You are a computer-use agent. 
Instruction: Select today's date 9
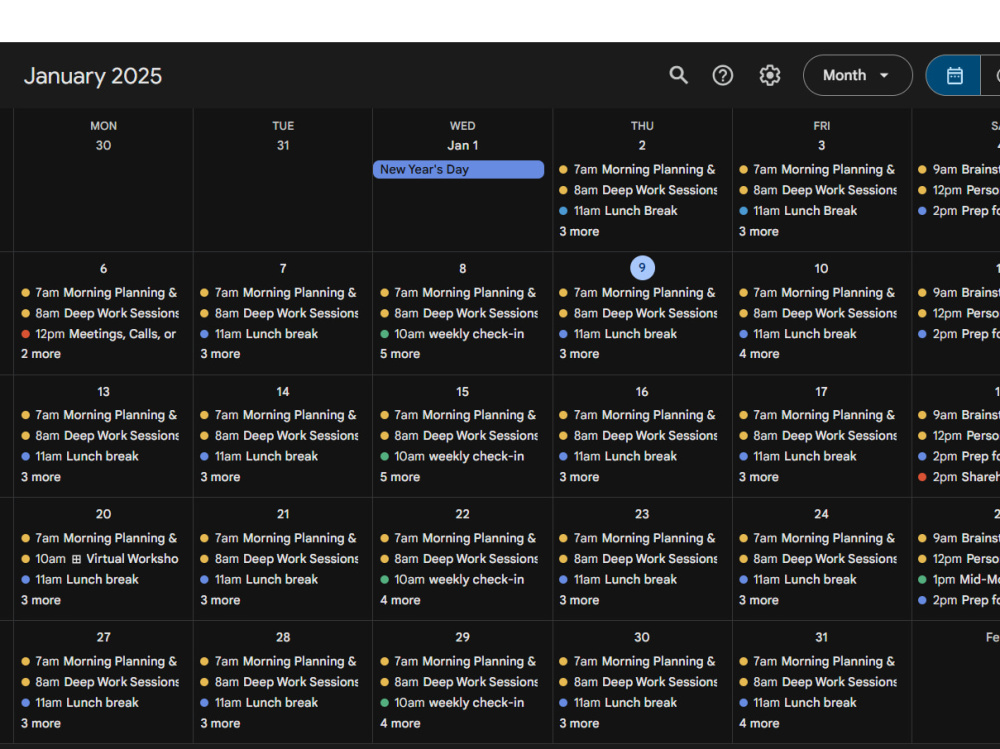642,268
